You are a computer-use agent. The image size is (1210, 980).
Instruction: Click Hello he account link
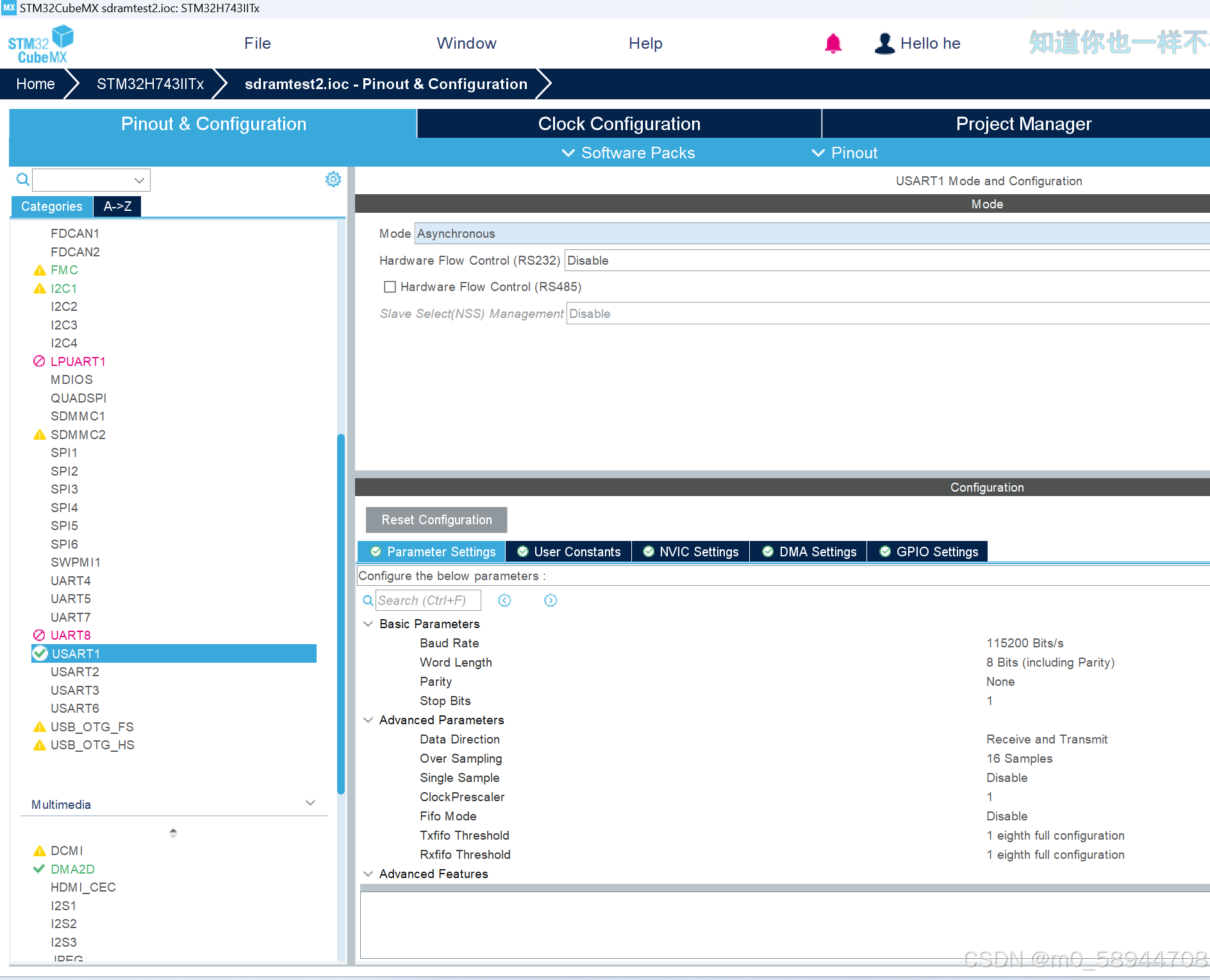click(x=930, y=44)
